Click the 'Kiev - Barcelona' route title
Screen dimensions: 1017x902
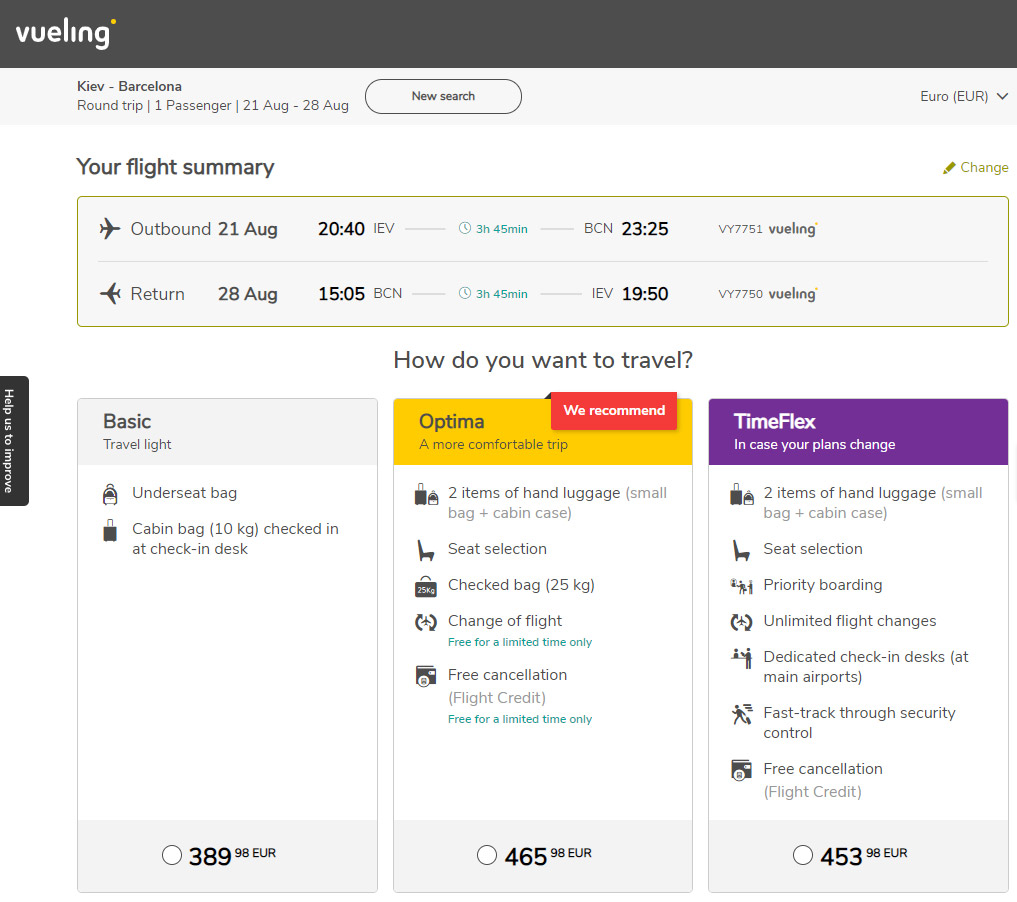(x=129, y=86)
